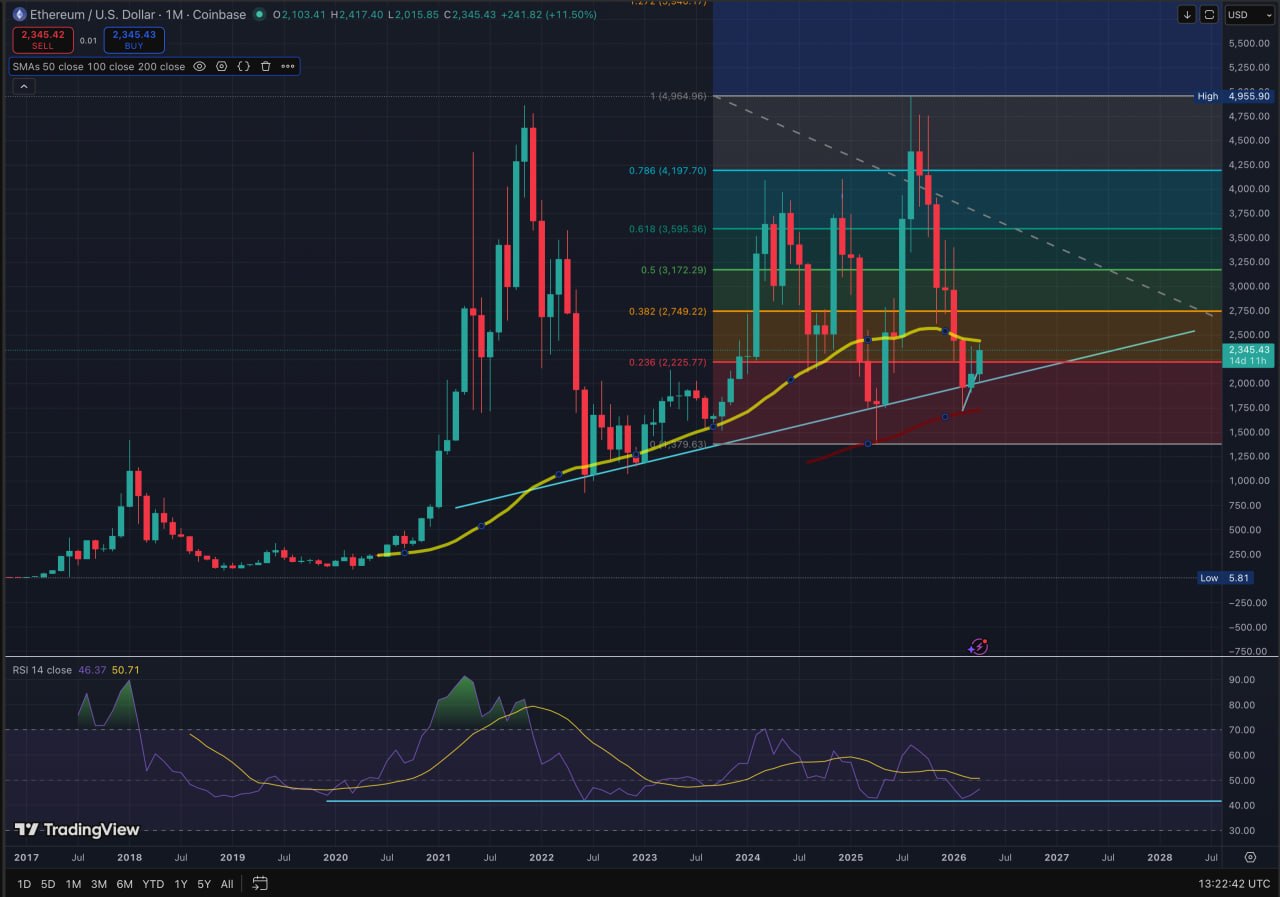Click the BUY 2,345.43 button
The width and height of the screenshot is (1280, 897).
(x=134, y=40)
